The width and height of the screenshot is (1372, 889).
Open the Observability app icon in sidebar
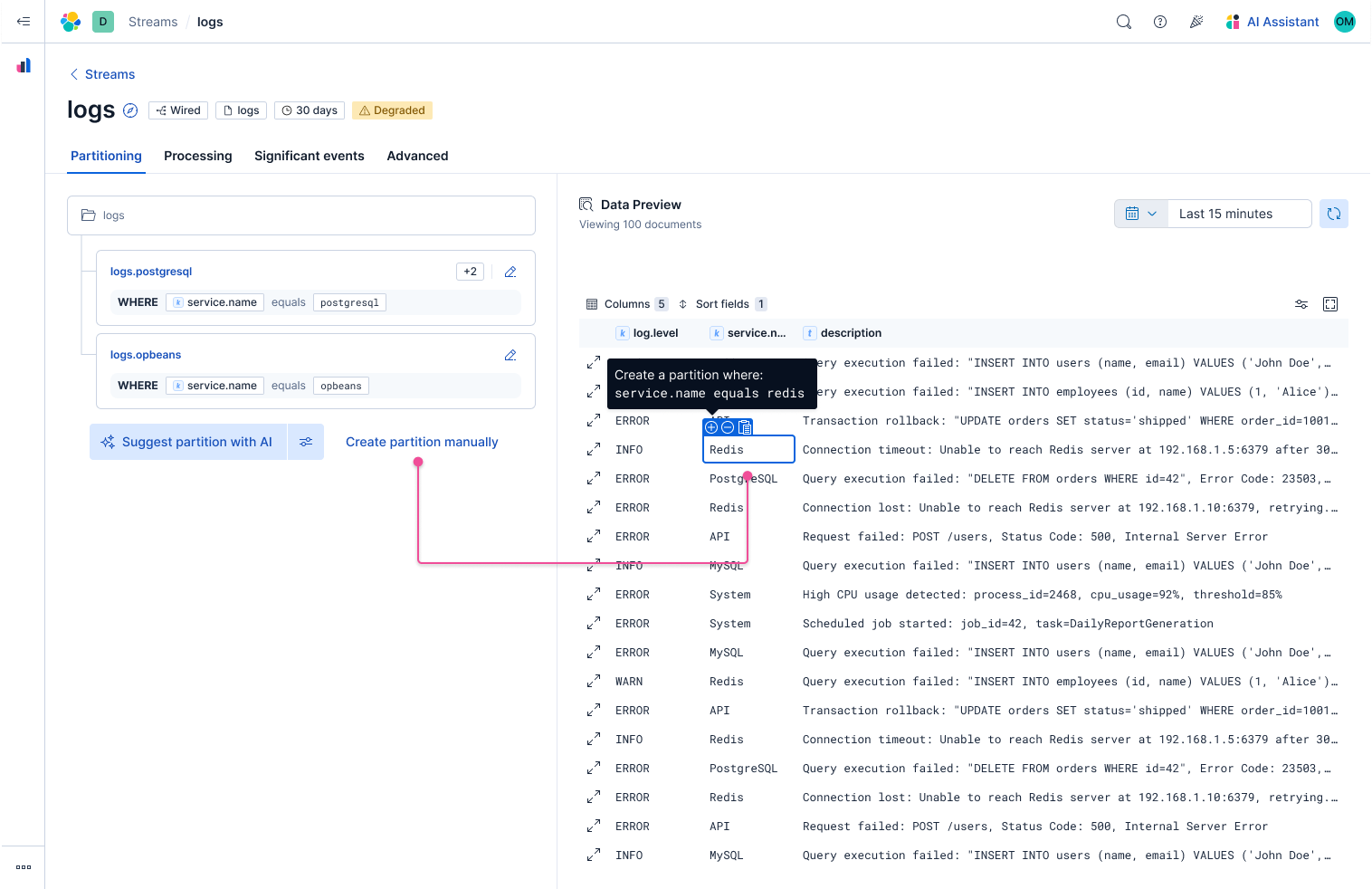point(24,65)
